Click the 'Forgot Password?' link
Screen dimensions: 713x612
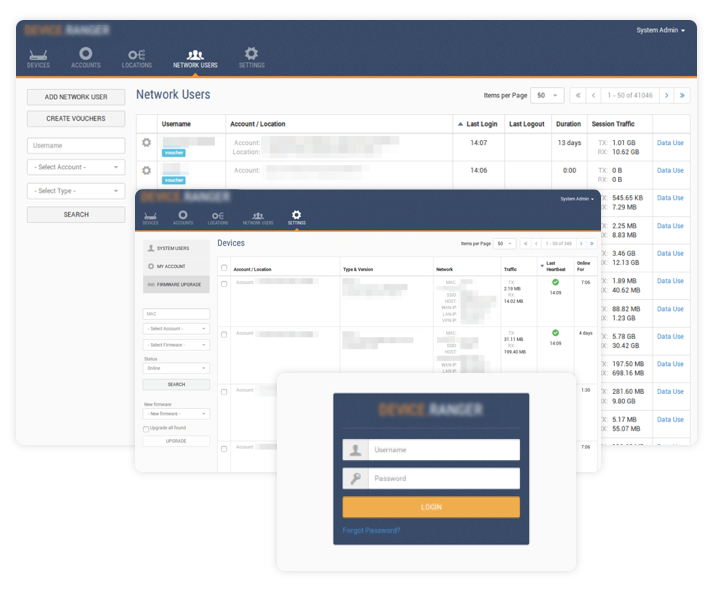(x=371, y=530)
